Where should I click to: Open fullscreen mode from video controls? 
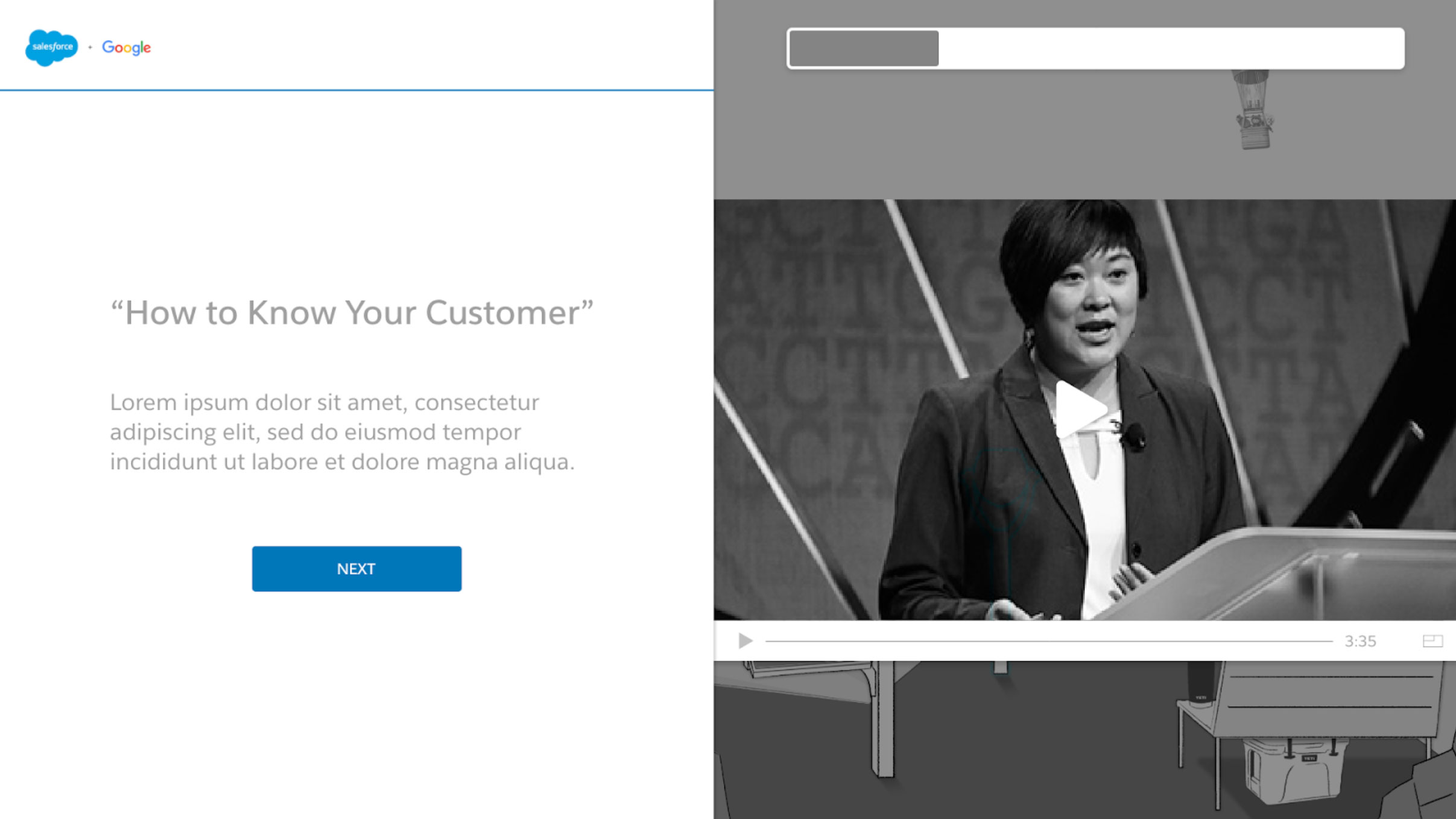coord(1432,640)
